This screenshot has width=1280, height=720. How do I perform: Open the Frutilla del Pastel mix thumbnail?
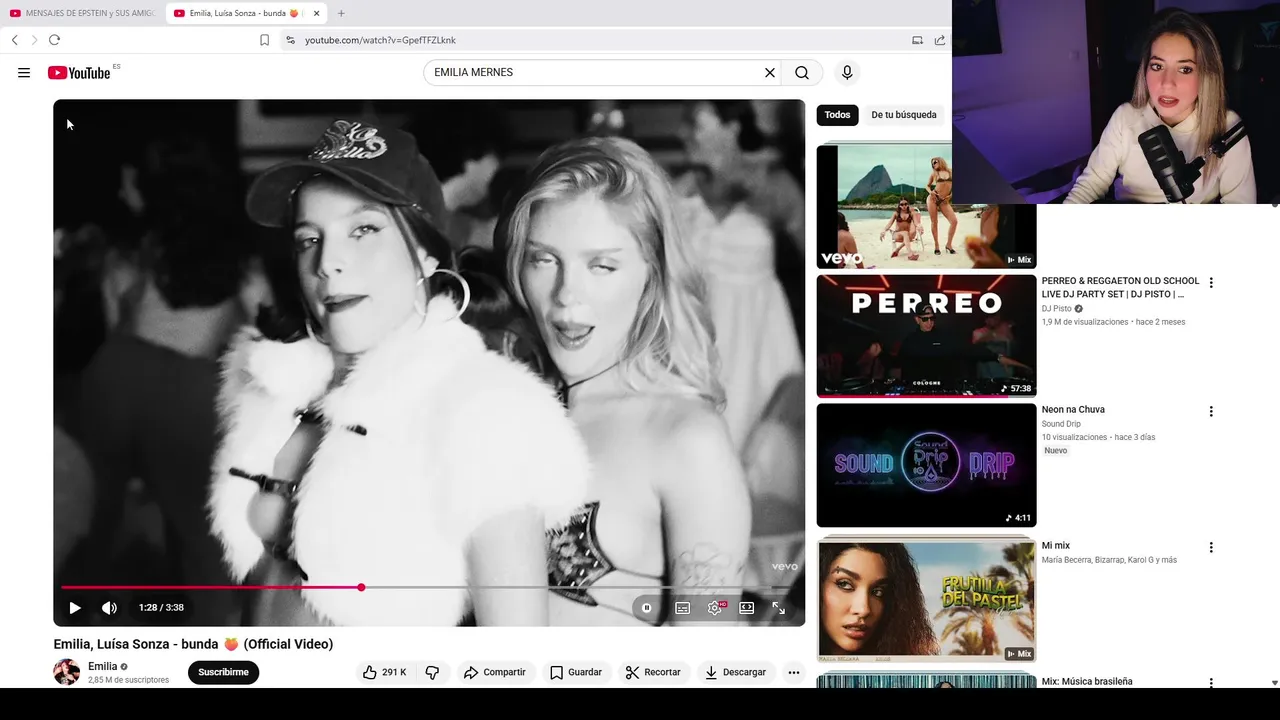[926, 601]
